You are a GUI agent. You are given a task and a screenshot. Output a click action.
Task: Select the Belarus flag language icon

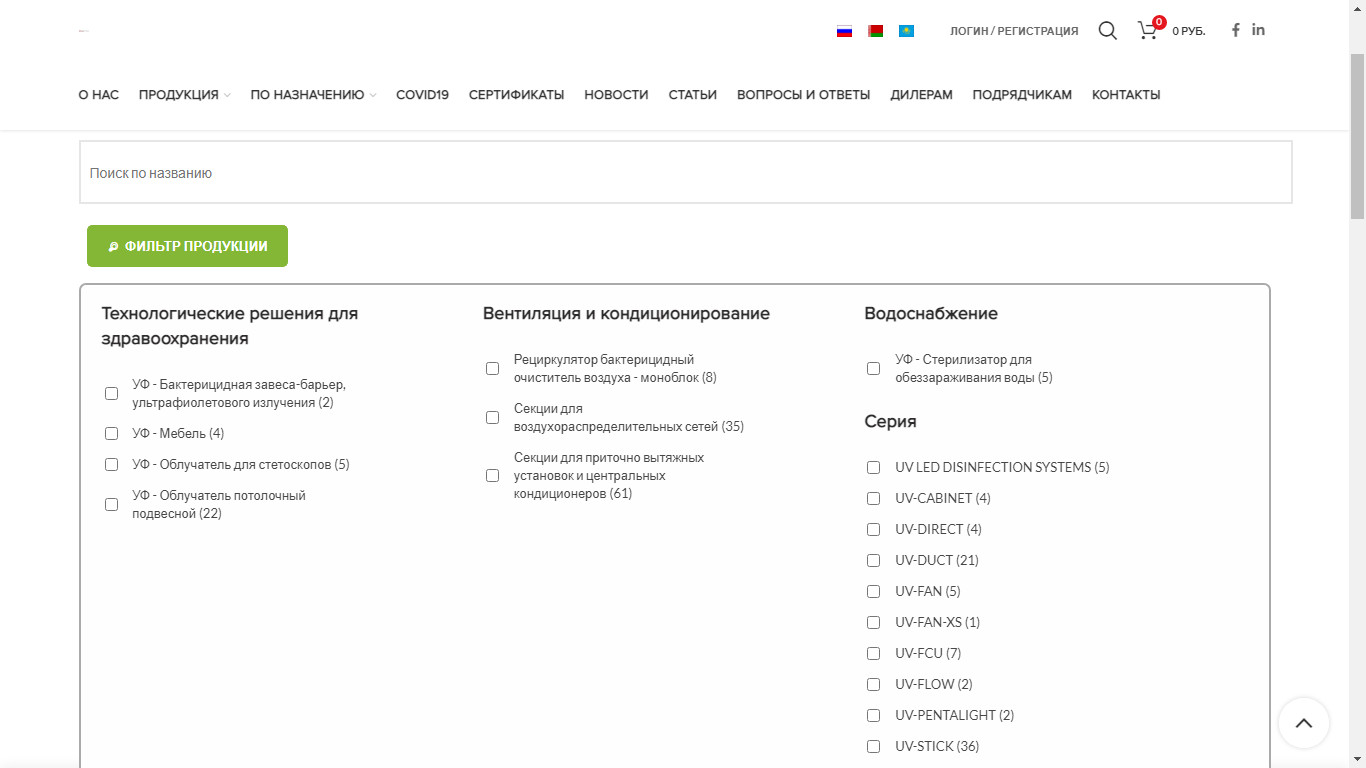point(875,31)
